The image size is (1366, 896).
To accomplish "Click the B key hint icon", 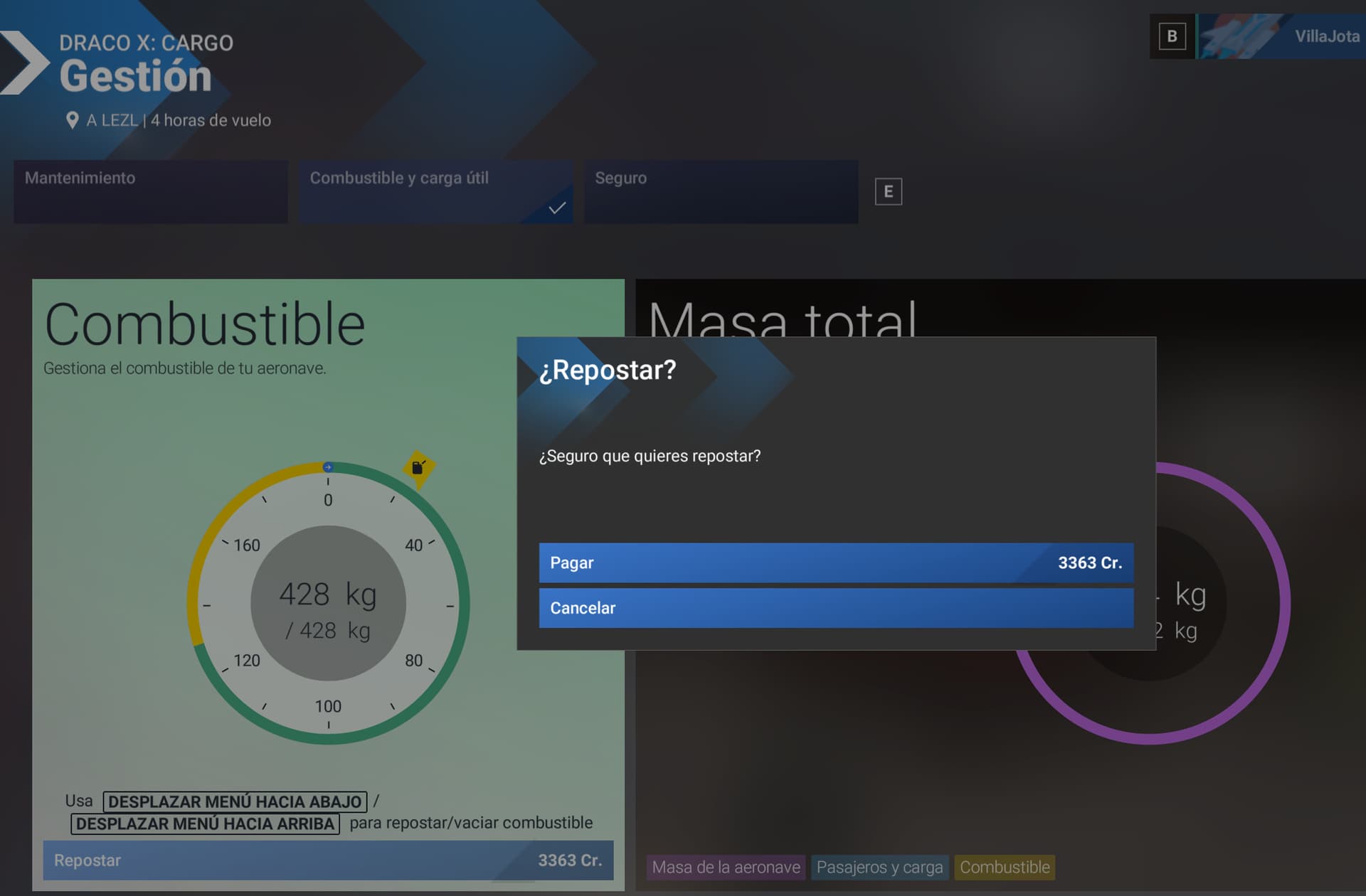I will (x=1172, y=36).
